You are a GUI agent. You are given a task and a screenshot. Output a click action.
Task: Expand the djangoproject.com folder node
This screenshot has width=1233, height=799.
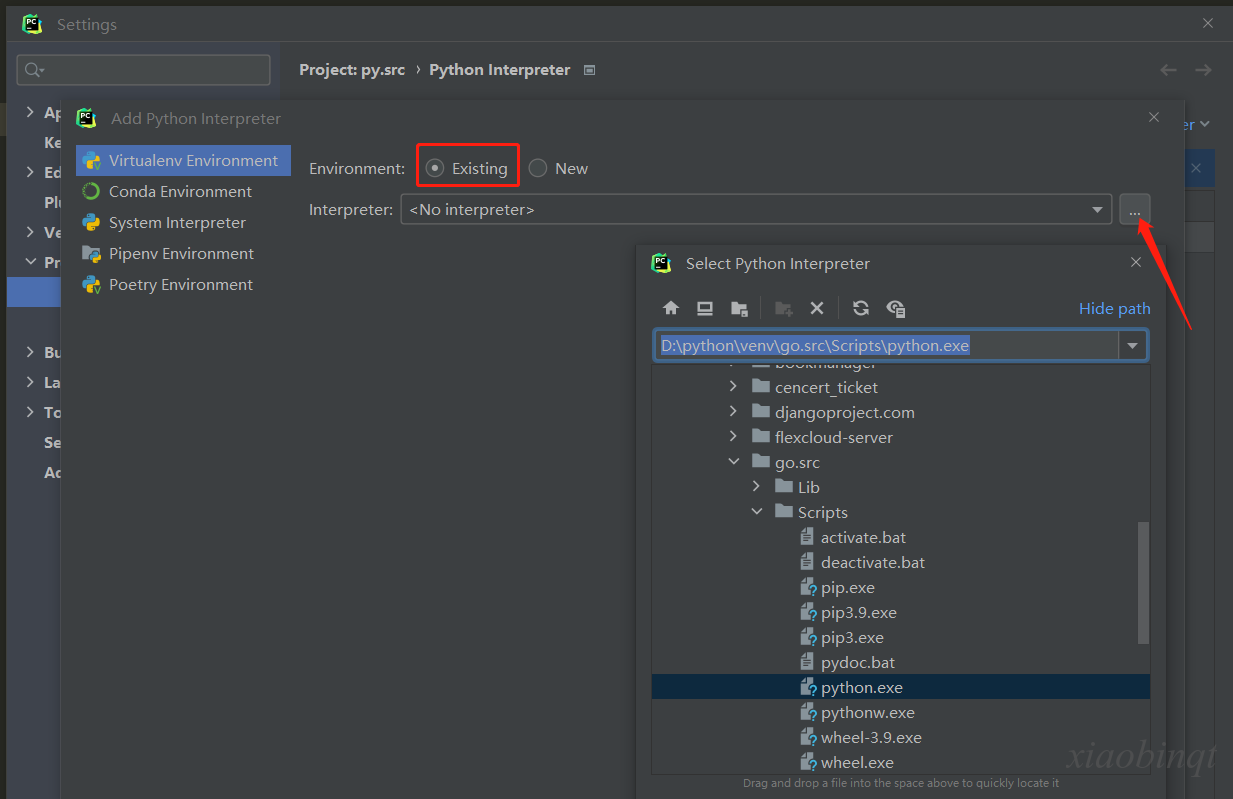click(733, 412)
